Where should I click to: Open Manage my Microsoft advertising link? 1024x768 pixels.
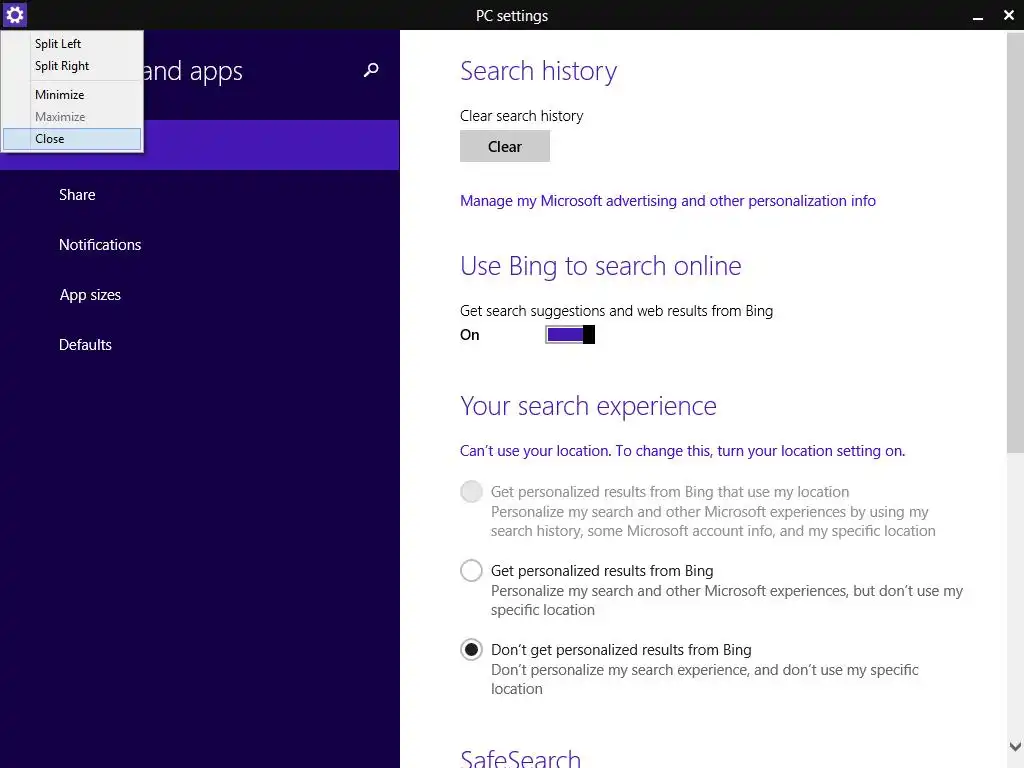(x=667, y=201)
